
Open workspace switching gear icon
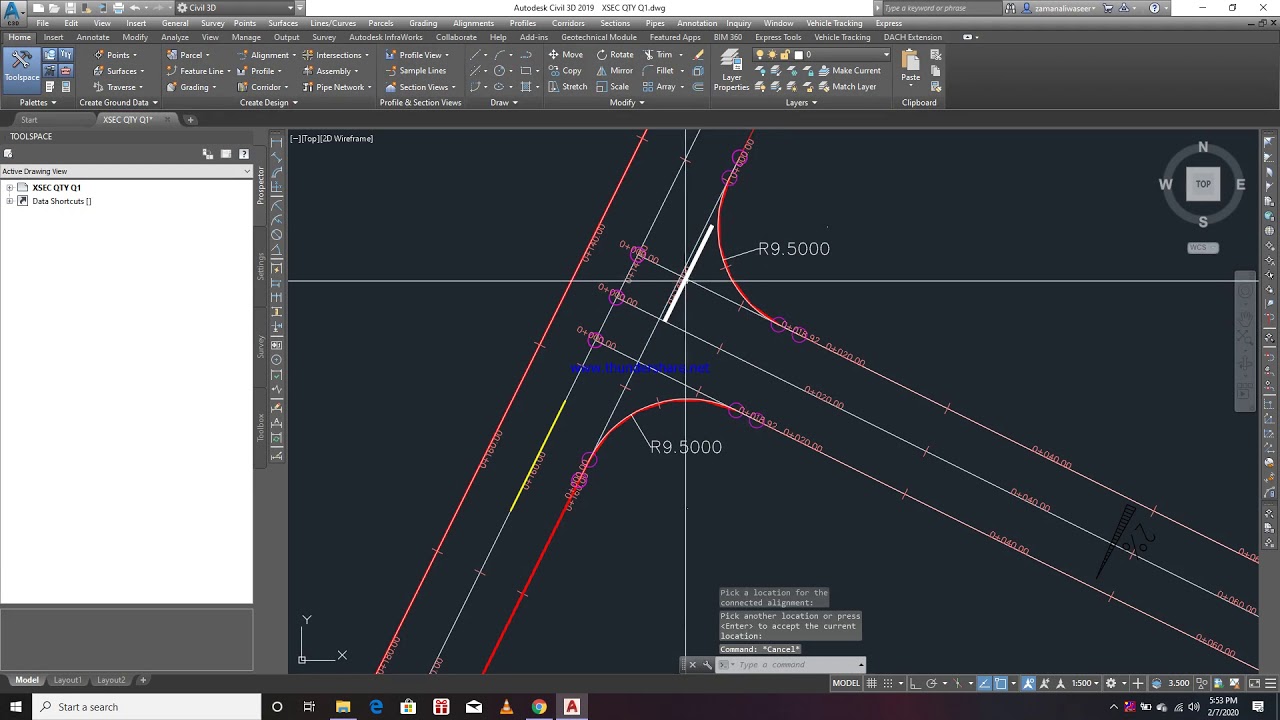coord(1111,683)
